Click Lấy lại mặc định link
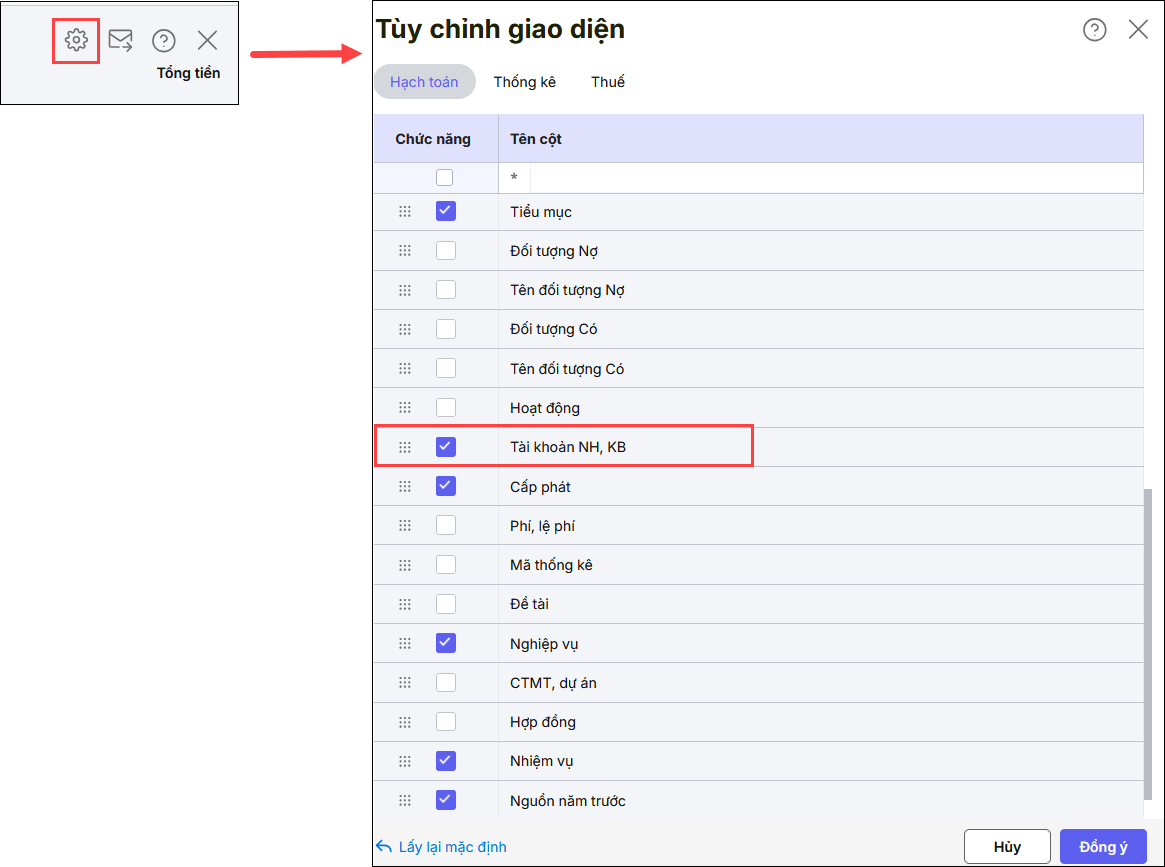Screen dimensions: 1165x867 coord(441,847)
